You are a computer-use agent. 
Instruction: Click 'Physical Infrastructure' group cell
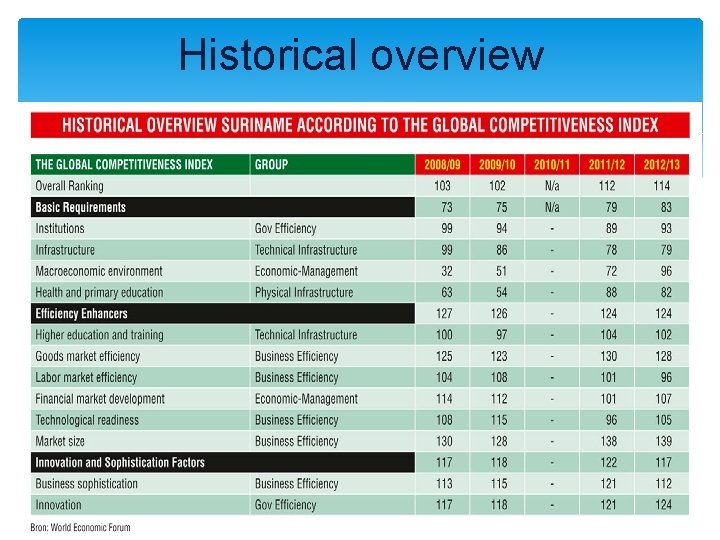304,292
